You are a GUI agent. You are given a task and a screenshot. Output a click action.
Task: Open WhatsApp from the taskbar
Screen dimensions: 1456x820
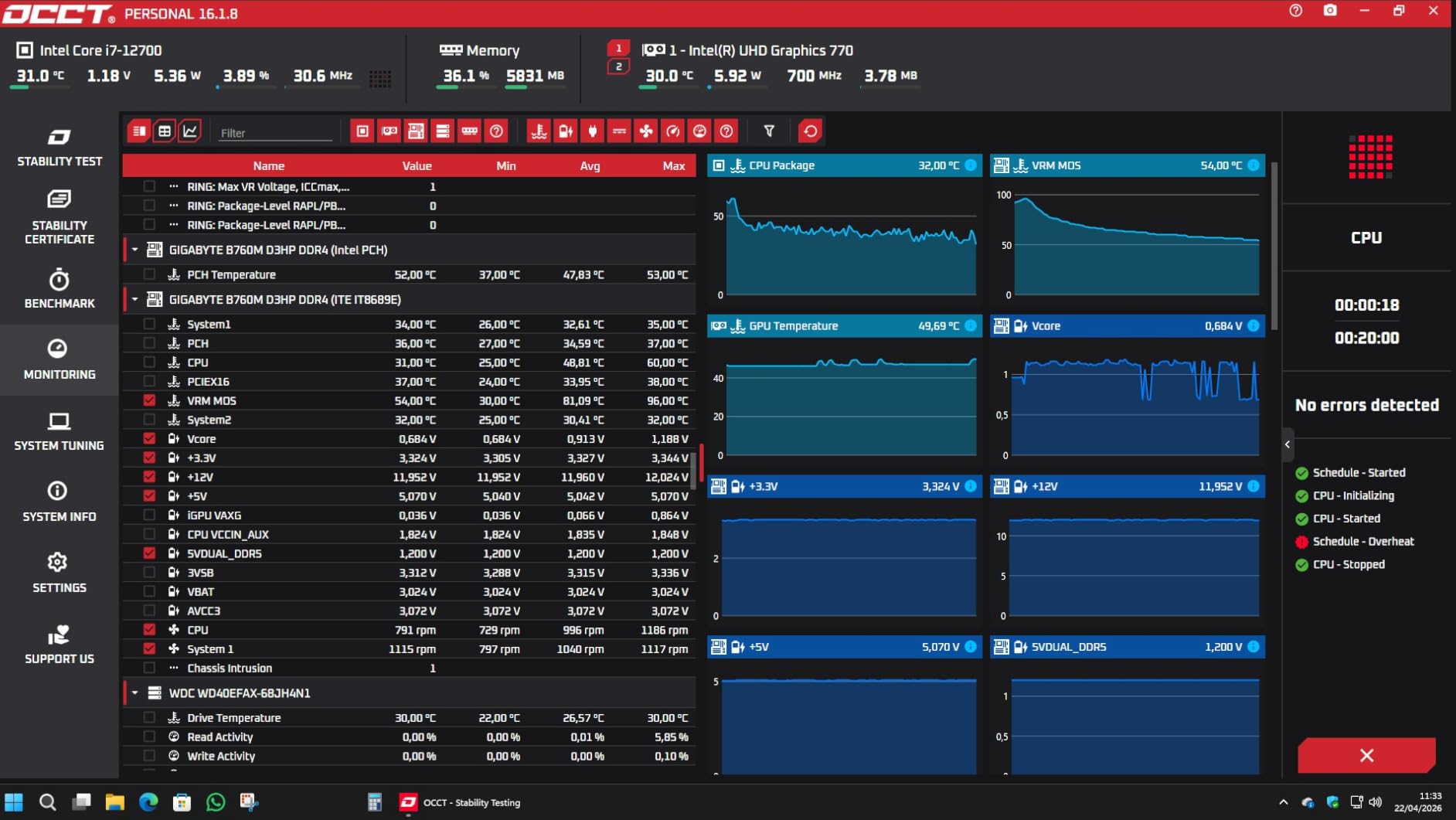[x=216, y=802]
